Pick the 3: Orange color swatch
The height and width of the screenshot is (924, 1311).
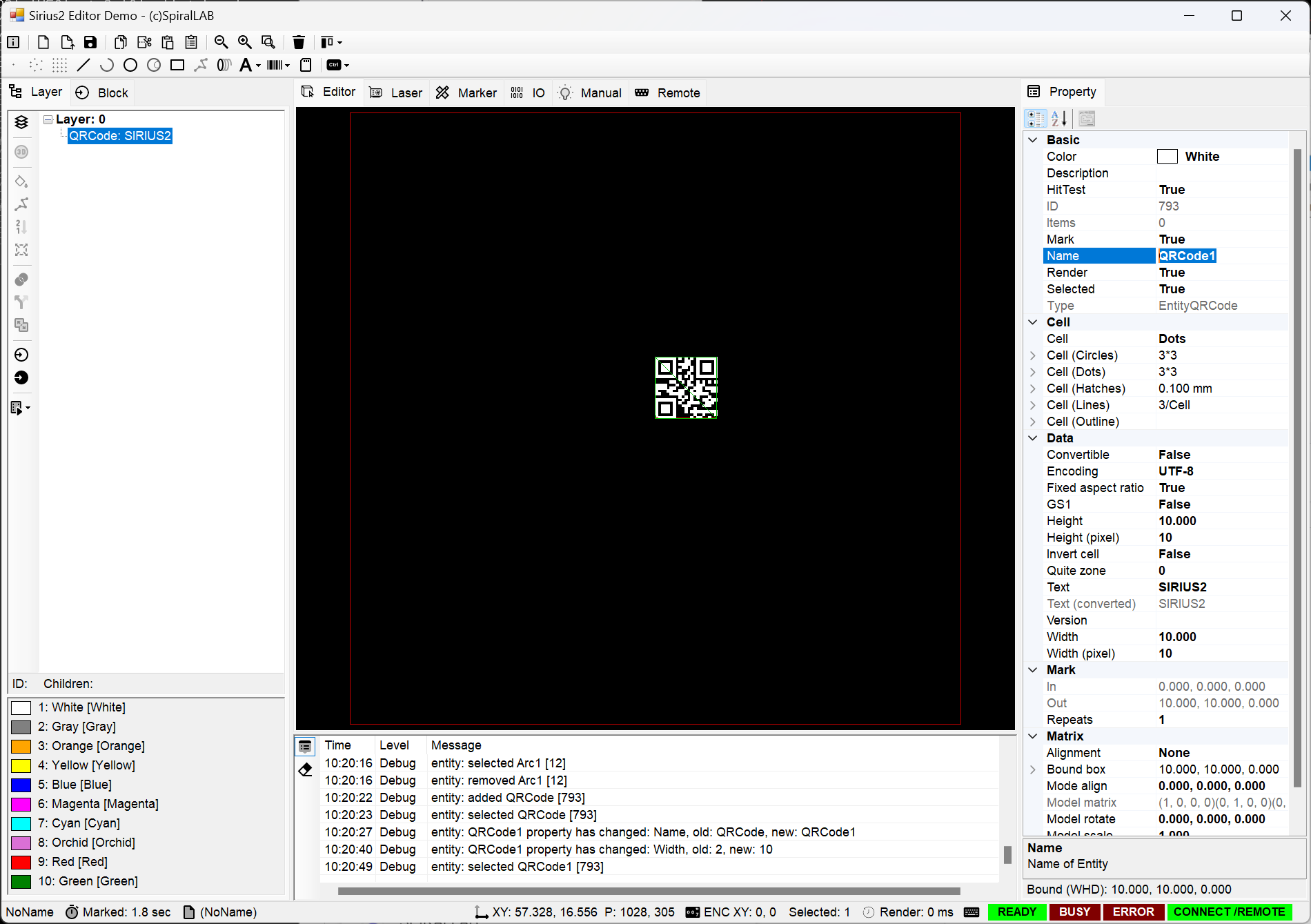[x=21, y=746]
